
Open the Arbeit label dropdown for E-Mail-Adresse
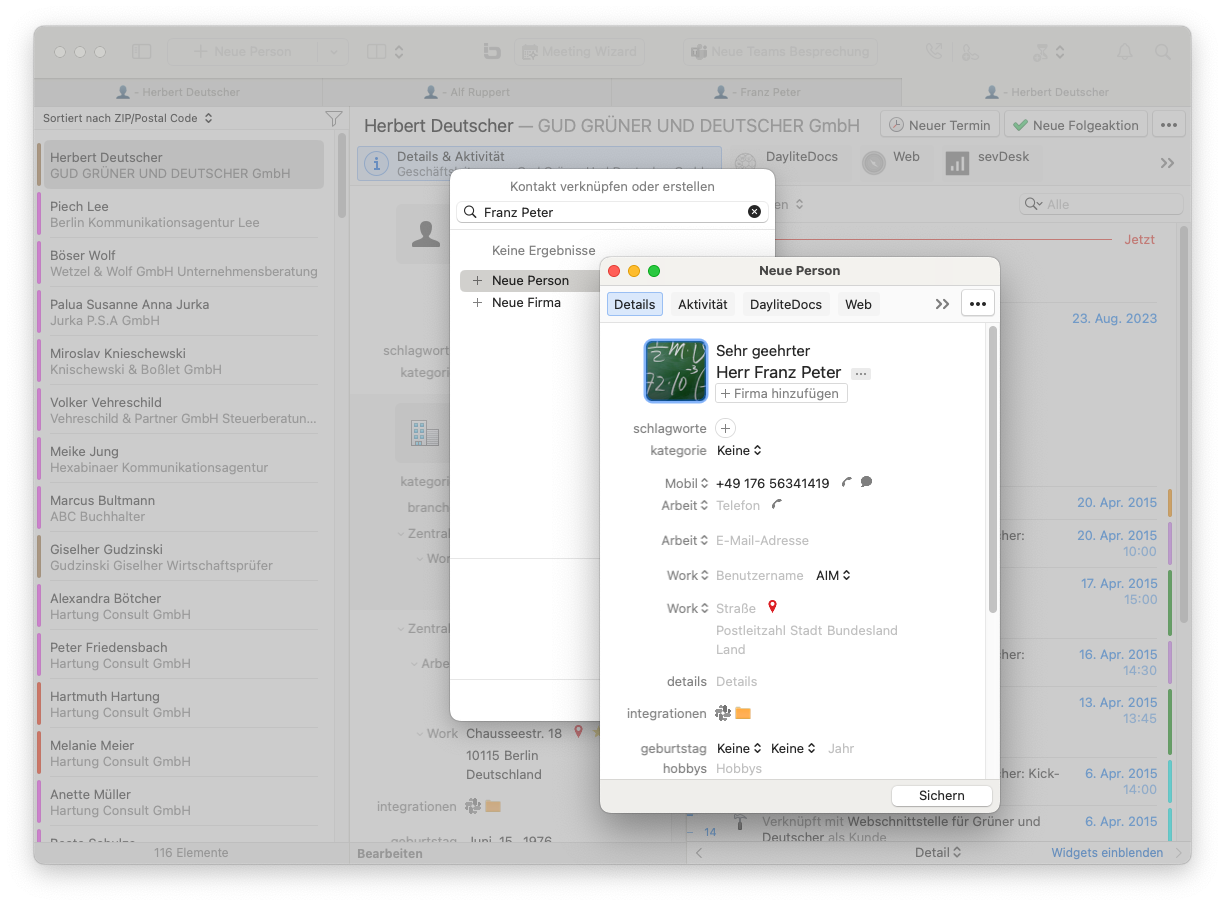point(685,541)
